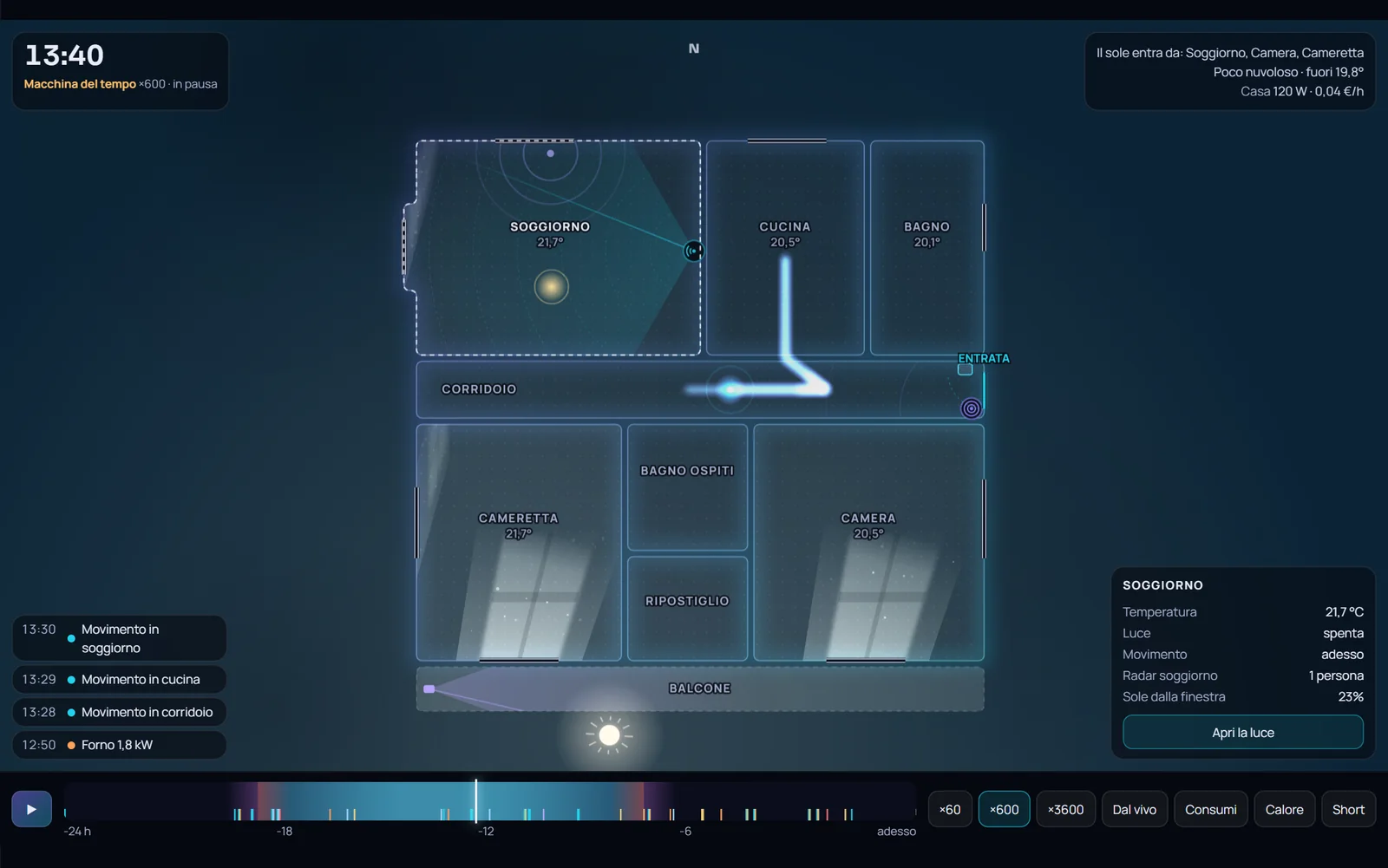Click the radar sensor icon in Soggiorno
Image resolution: width=1388 pixels, height=868 pixels.
(x=693, y=251)
